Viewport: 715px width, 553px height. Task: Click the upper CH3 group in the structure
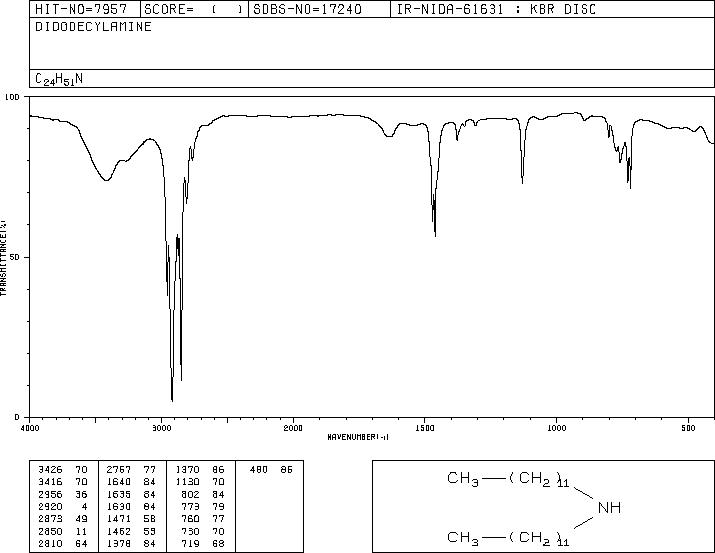pyautogui.click(x=463, y=479)
